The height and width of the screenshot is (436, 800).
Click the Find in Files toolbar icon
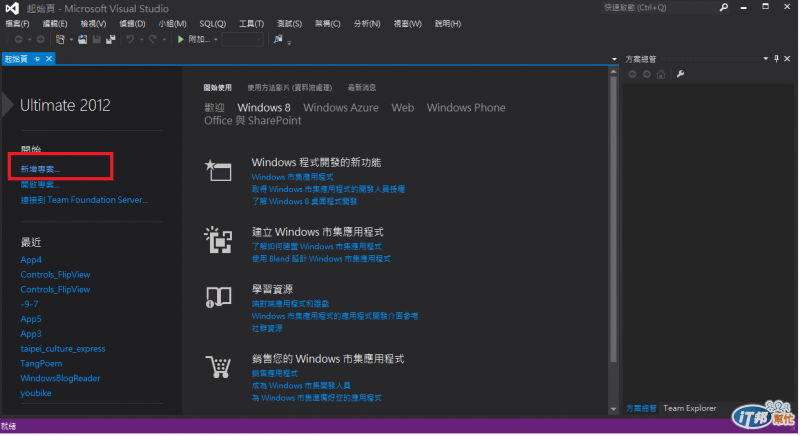tap(278, 39)
